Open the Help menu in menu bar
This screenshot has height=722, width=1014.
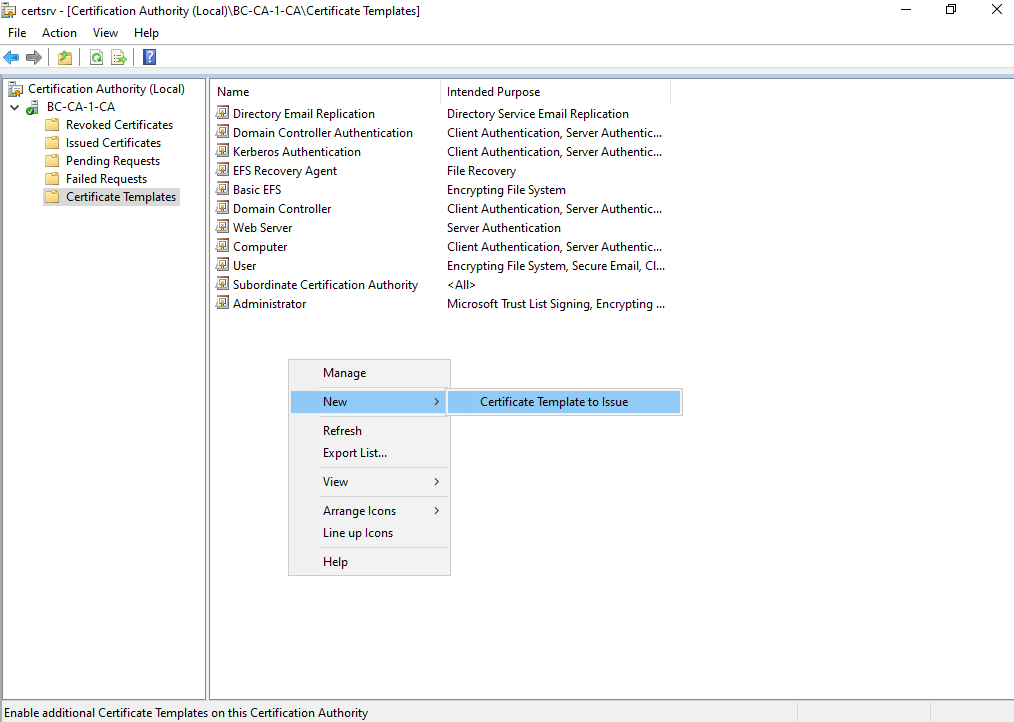pyautogui.click(x=146, y=33)
